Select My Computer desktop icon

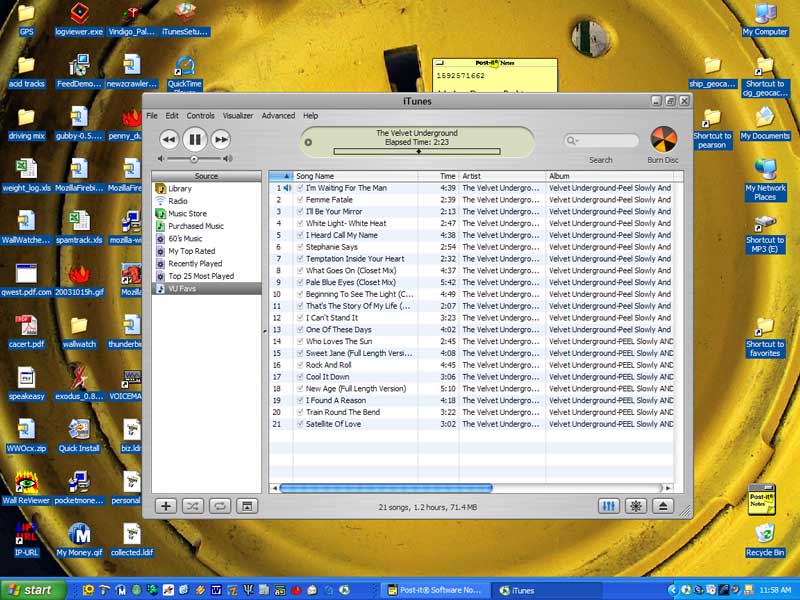click(x=765, y=19)
